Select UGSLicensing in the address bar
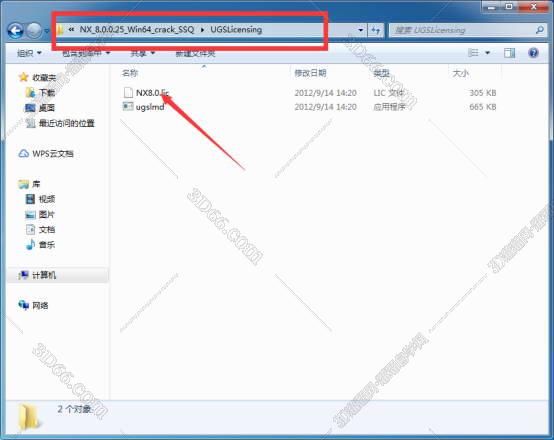 (236, 30)
